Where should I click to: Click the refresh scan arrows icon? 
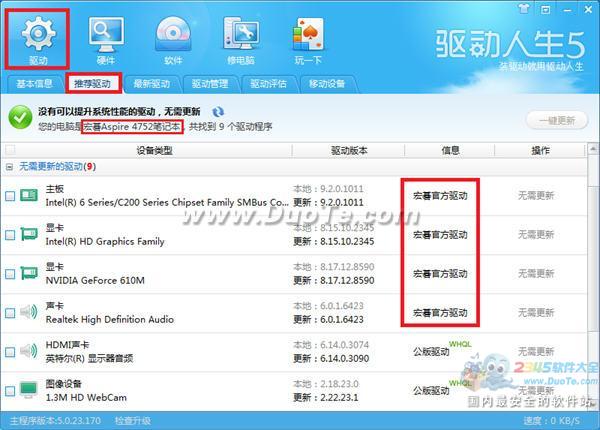pyautogui.click(x=218, y=112)
